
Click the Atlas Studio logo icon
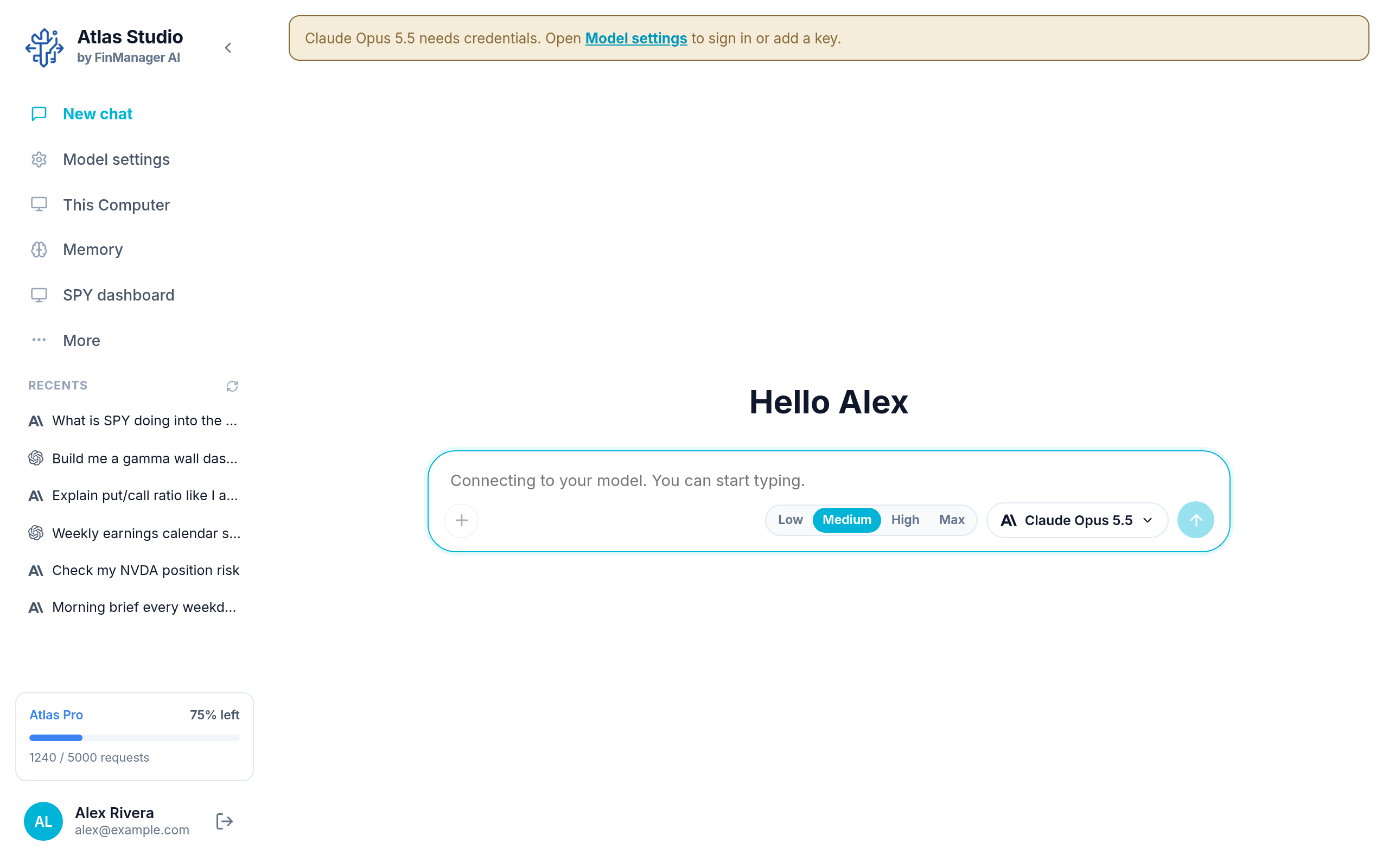tap(44, 48)
